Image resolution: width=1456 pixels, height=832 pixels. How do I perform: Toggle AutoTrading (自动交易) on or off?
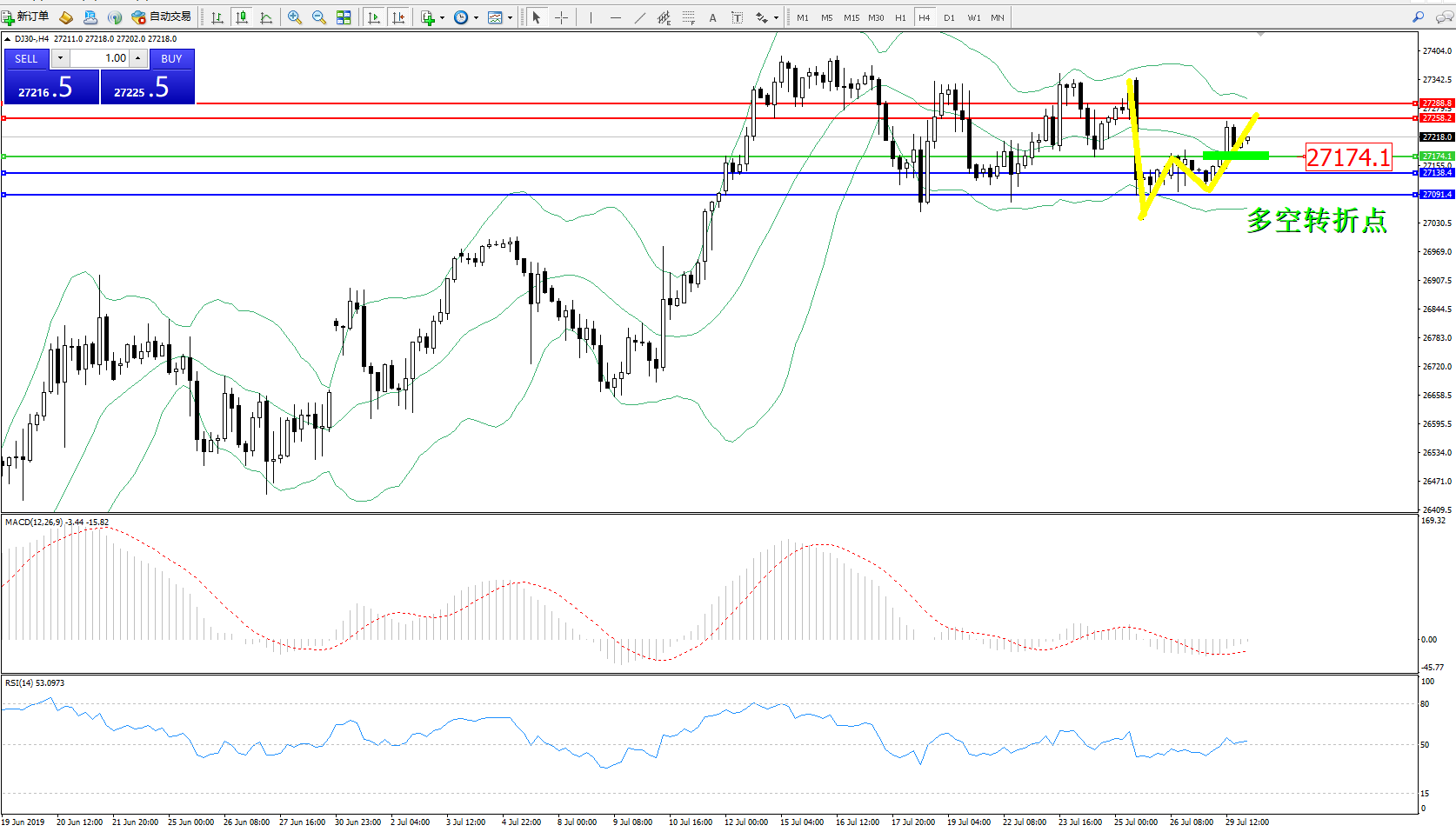click(162, 17)
